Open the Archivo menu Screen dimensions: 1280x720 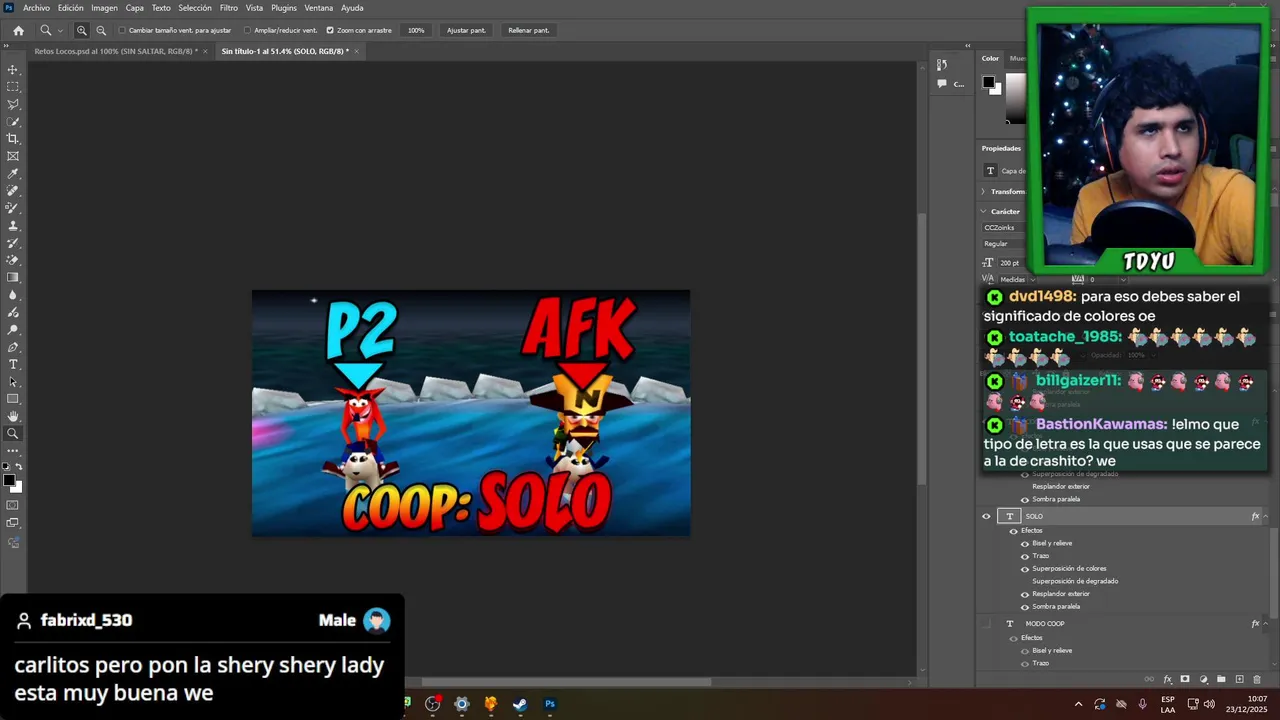click(36, 8)
